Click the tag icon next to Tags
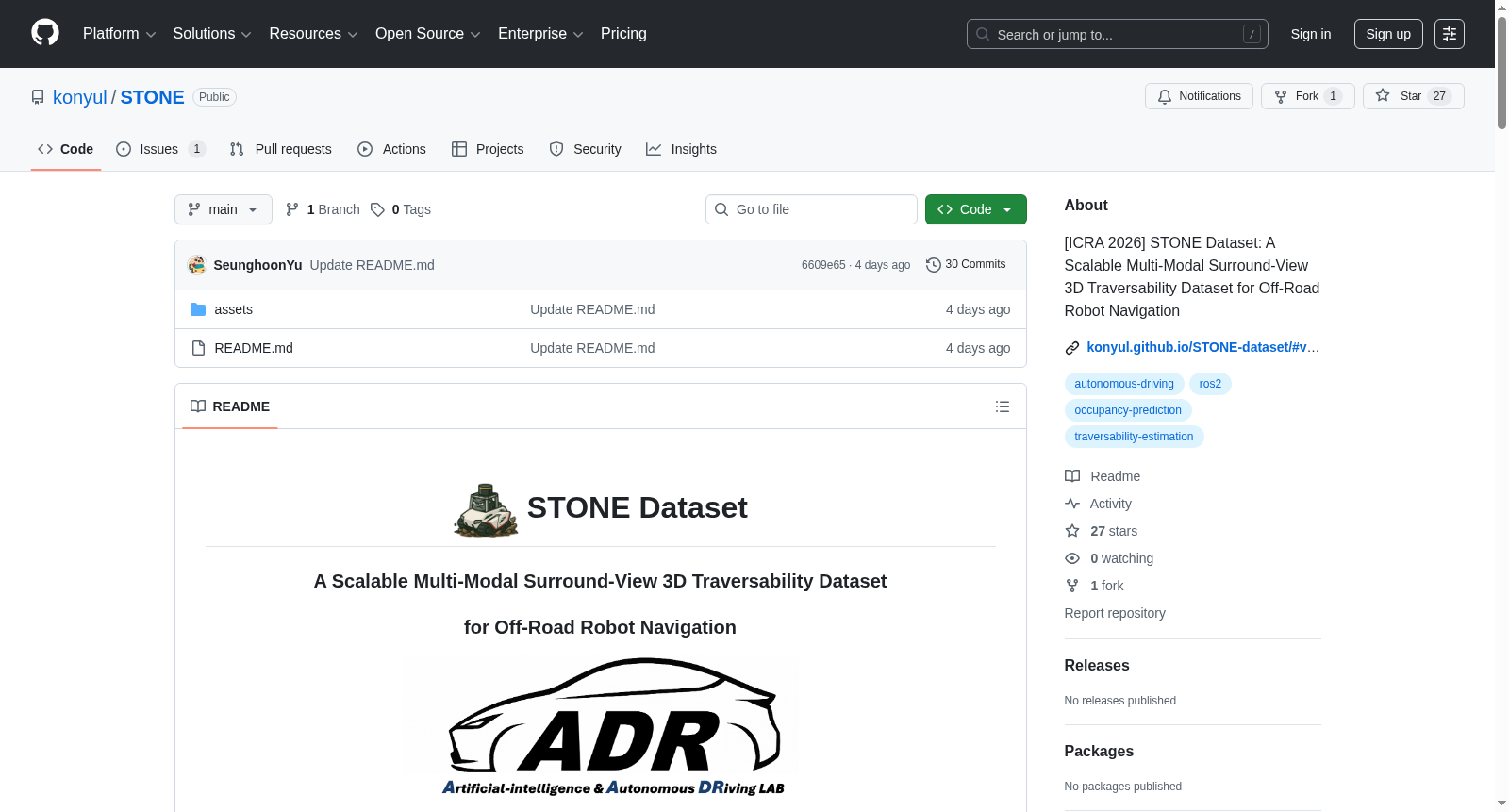 377,209
